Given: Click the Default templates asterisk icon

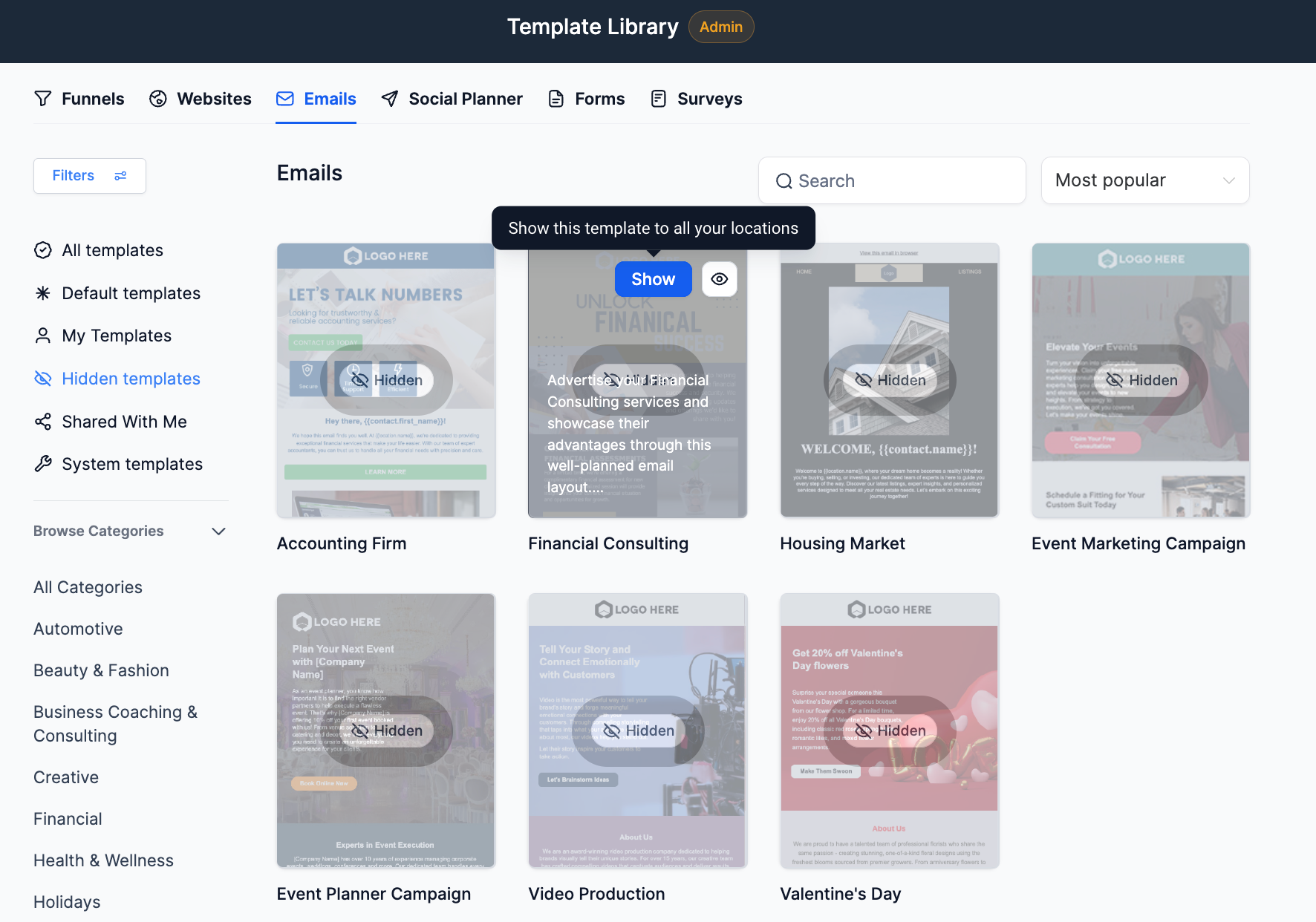Looking at the screenshot, I should pyautogui.click(x=43, y=293).
